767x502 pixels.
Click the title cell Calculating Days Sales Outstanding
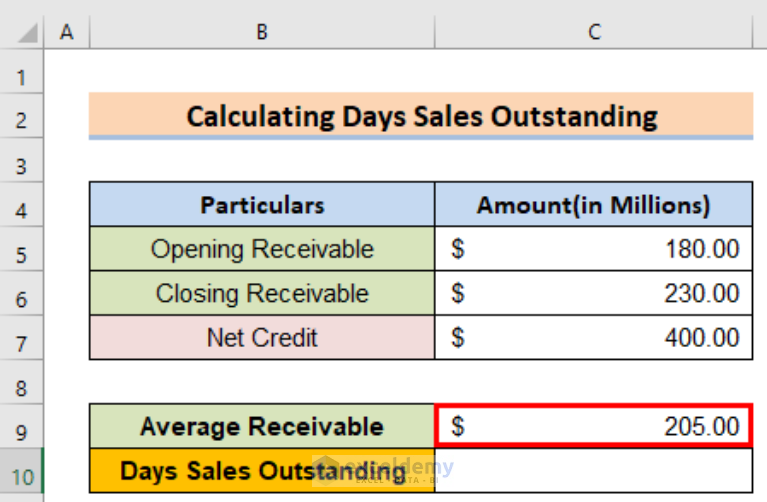click(x=421, y=116)
